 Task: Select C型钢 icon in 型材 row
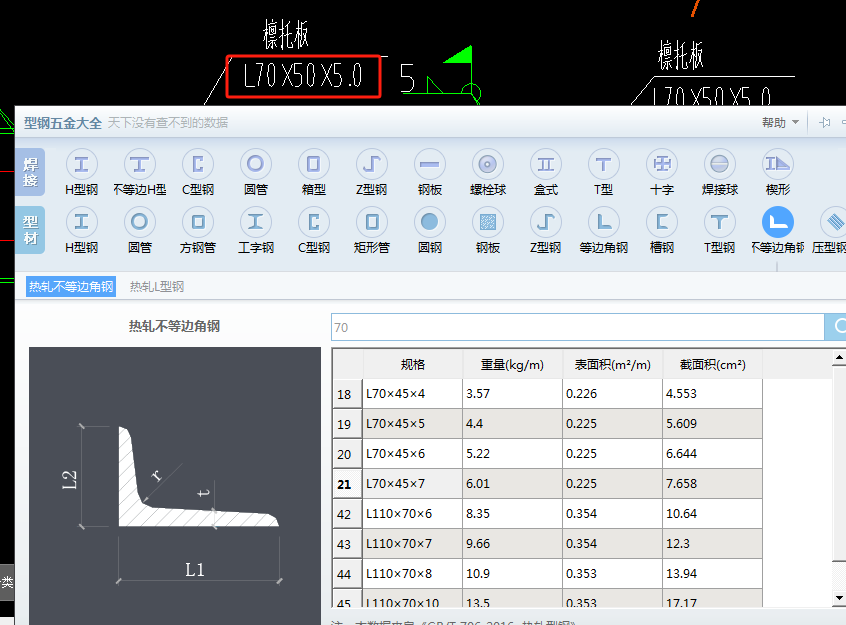click(313, 222)
